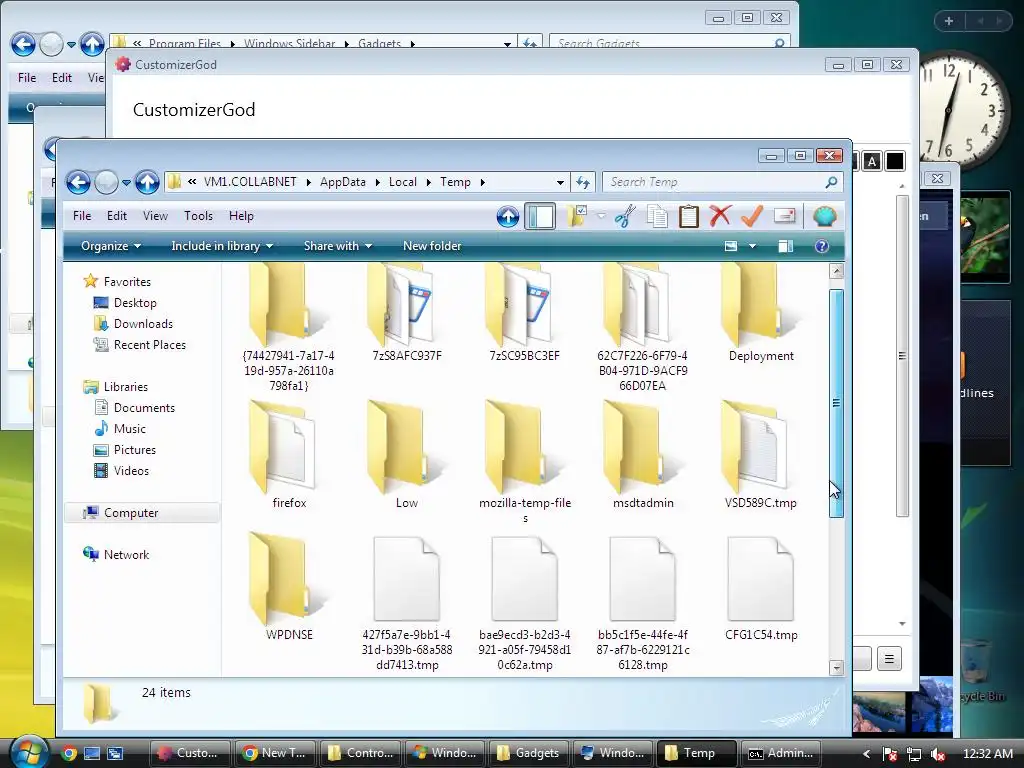Select the firefox folder
This screenshot has height=768, width=1024.
(x=289, y=455)
